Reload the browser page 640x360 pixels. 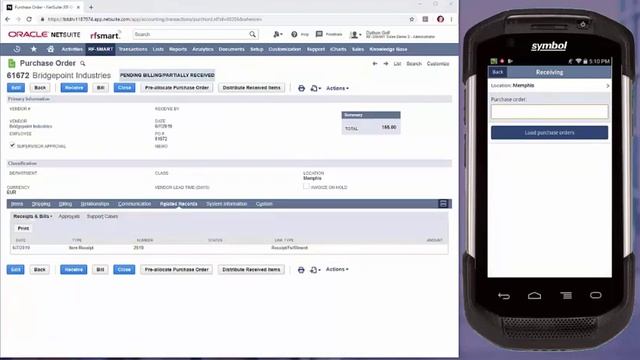tap(29, 19)
